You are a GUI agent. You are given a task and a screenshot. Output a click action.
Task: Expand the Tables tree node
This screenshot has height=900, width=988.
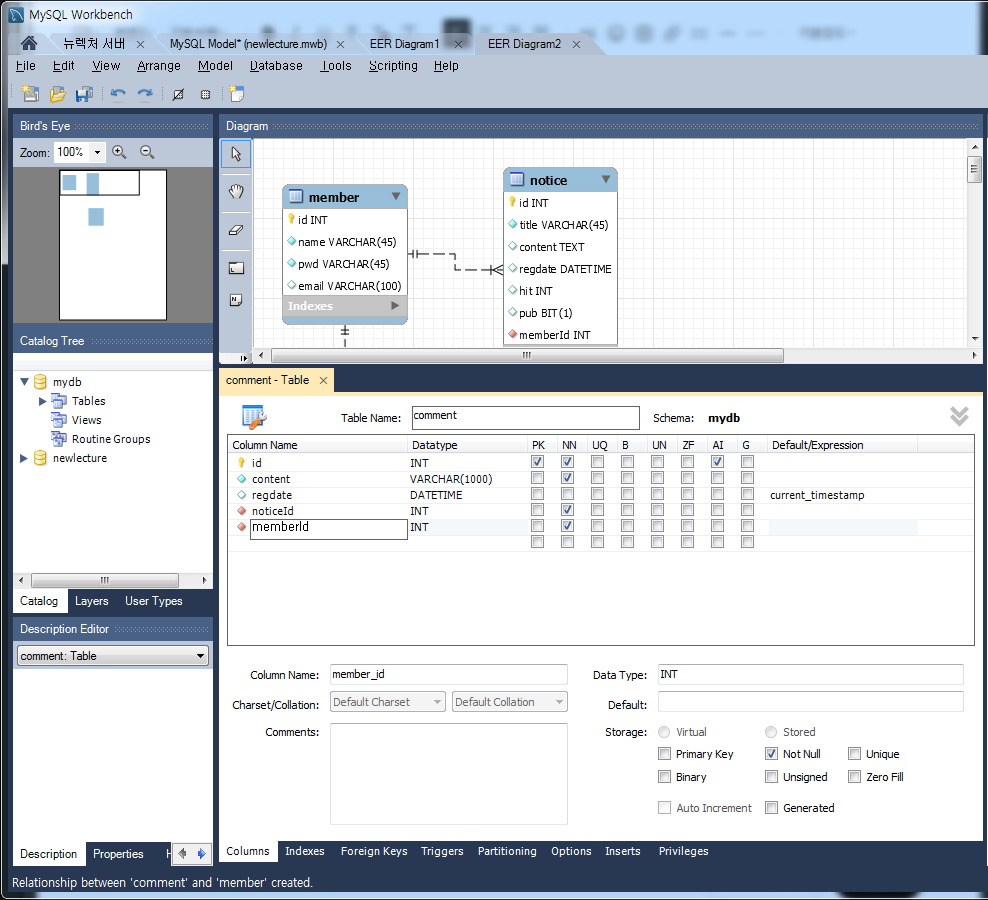pos(42,401)
